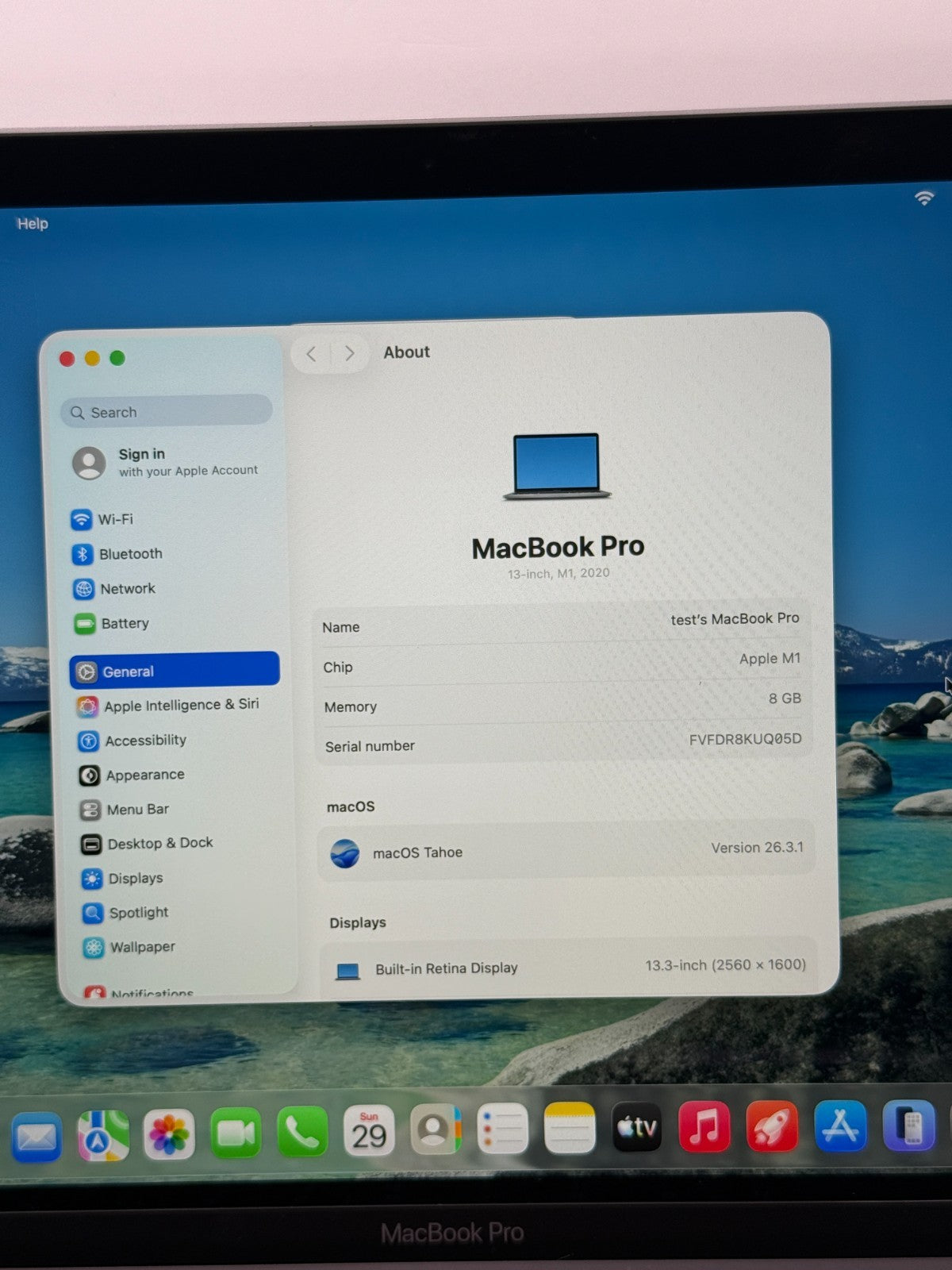Click the MacBook Pro heading
Viewport: 952px width, 1270px height.
(x=558, y=547)
